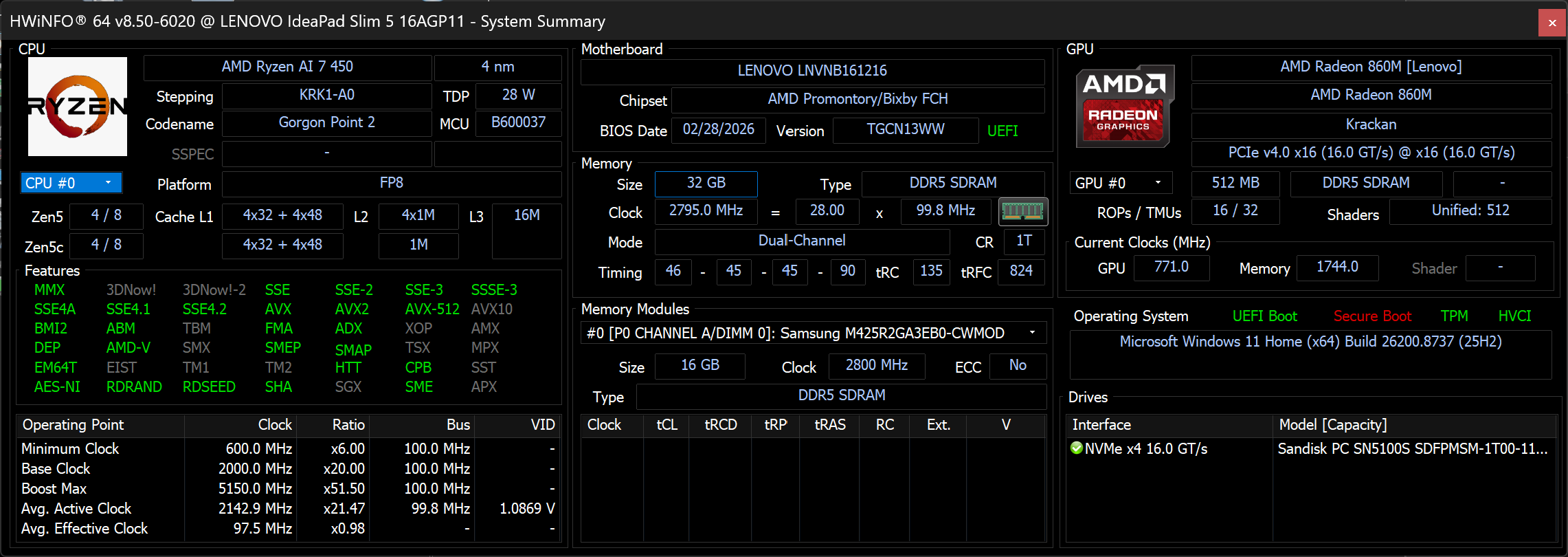Select the Sandisk PC SN5100S drive entry
1568x557 pixels.
pos(1413,449)
